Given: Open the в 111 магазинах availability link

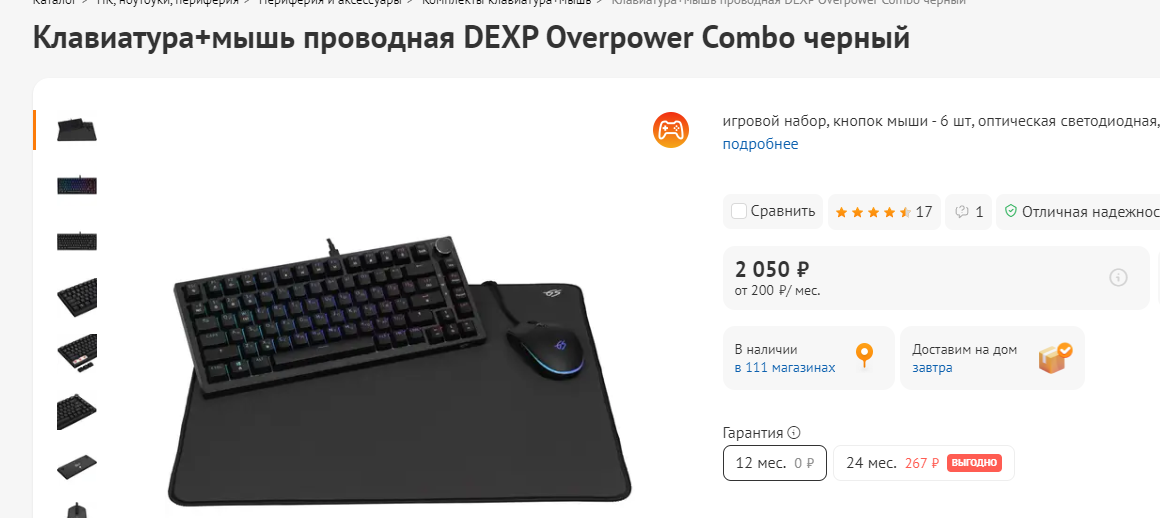Looking at the screenshot, I should pyautogui.click(x=785, y=368).
